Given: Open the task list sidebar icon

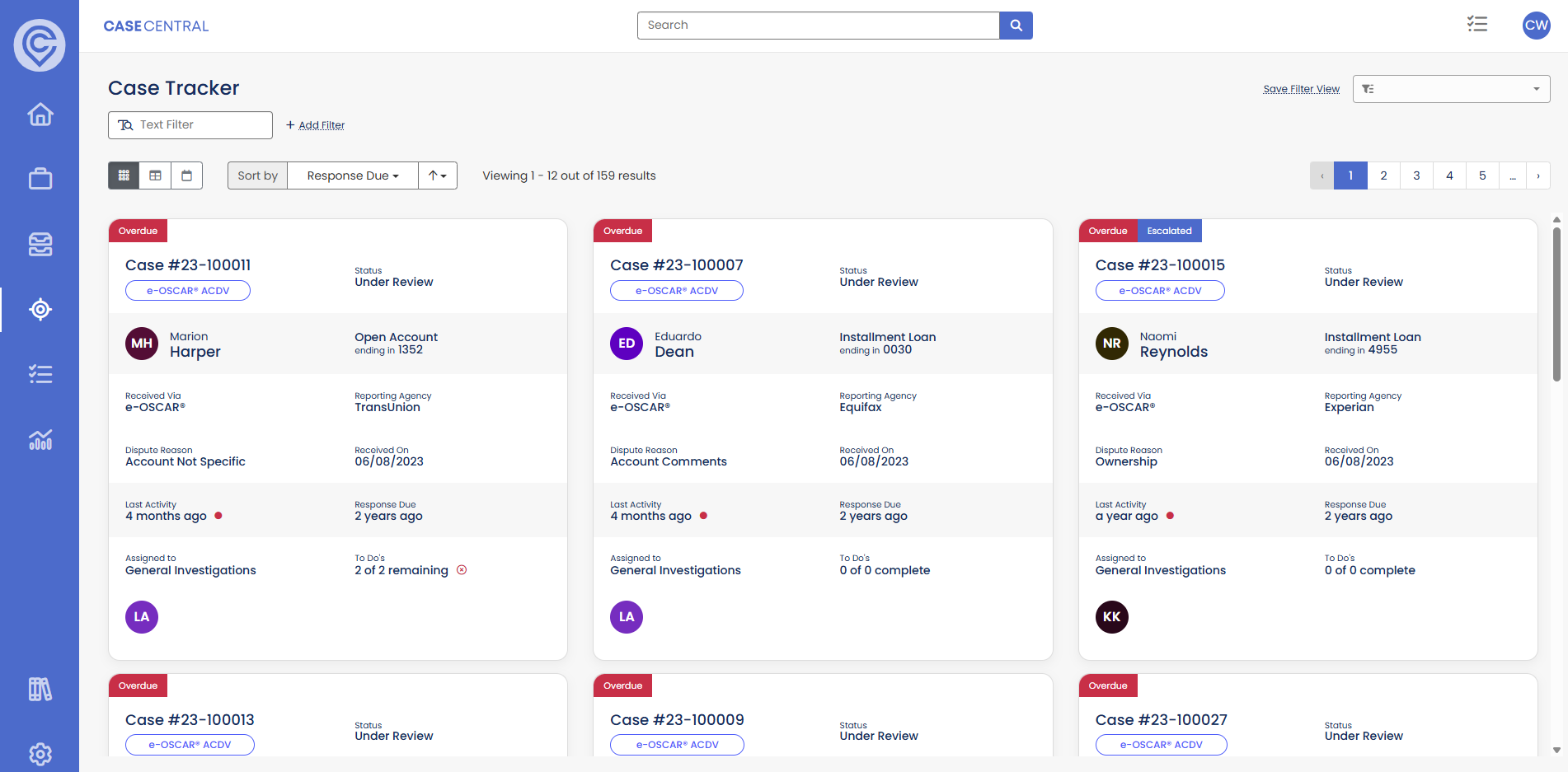Looking at the screenshot, I should tap(40, 374).
